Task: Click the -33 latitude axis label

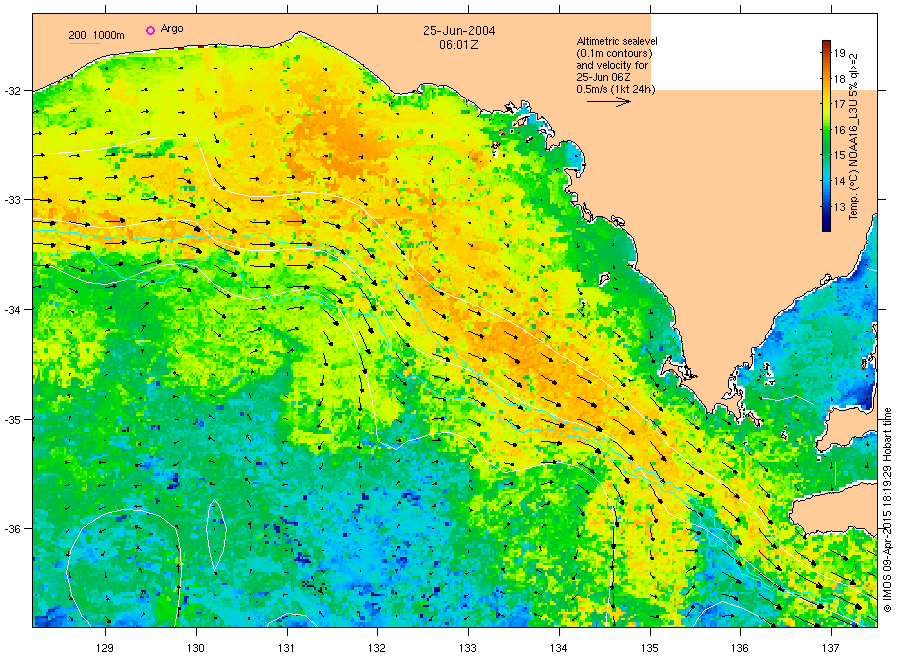Action: tap(12, 200)
